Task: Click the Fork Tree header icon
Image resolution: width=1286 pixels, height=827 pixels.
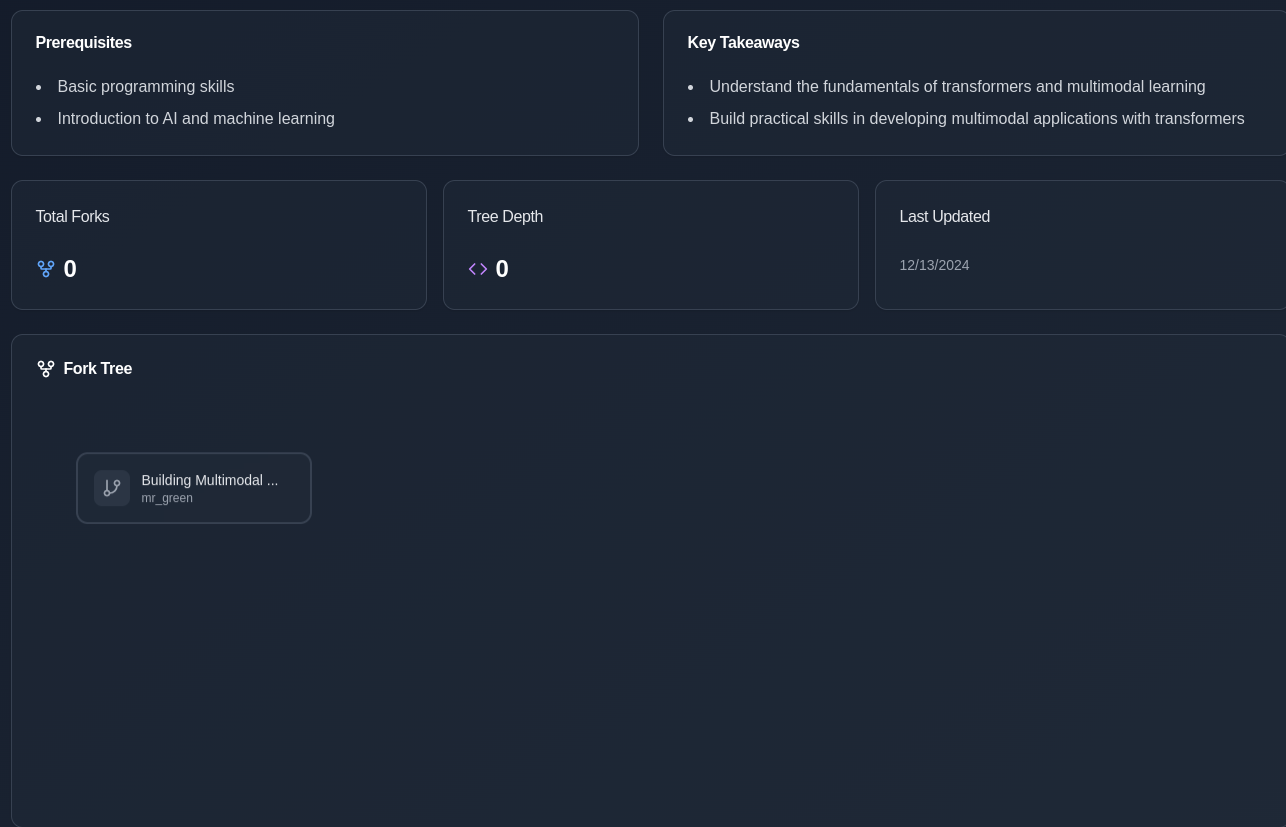Action: click(46, 369)
